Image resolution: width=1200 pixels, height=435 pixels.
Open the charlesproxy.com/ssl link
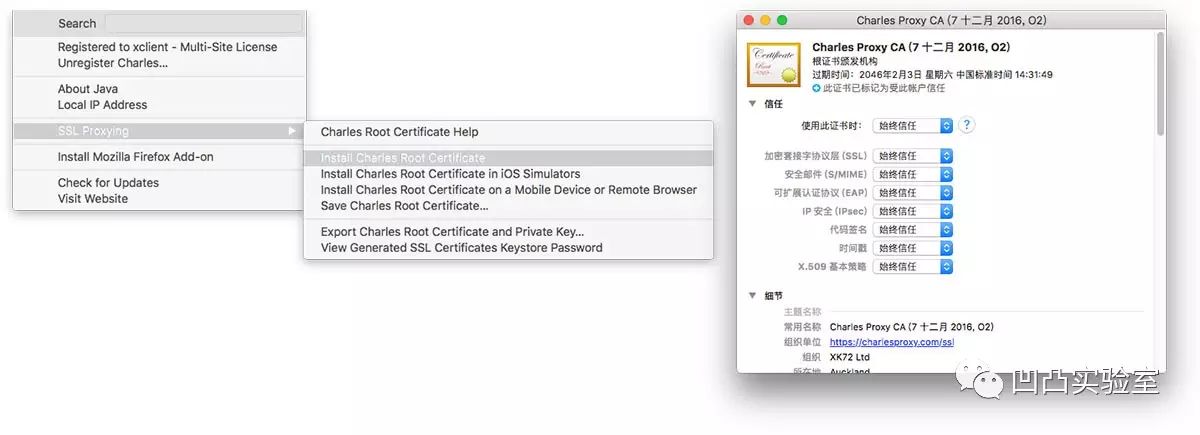(x=892, y=342)
